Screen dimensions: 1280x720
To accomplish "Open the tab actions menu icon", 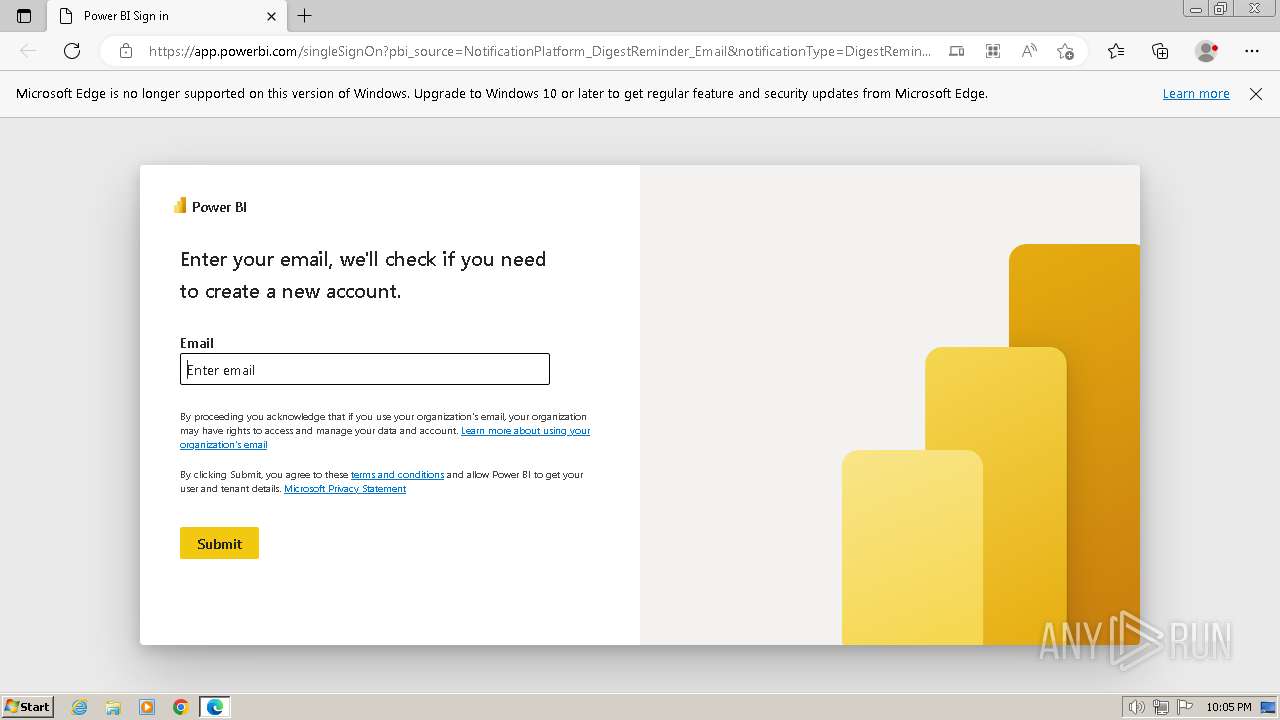I will [x=24, y=16].
